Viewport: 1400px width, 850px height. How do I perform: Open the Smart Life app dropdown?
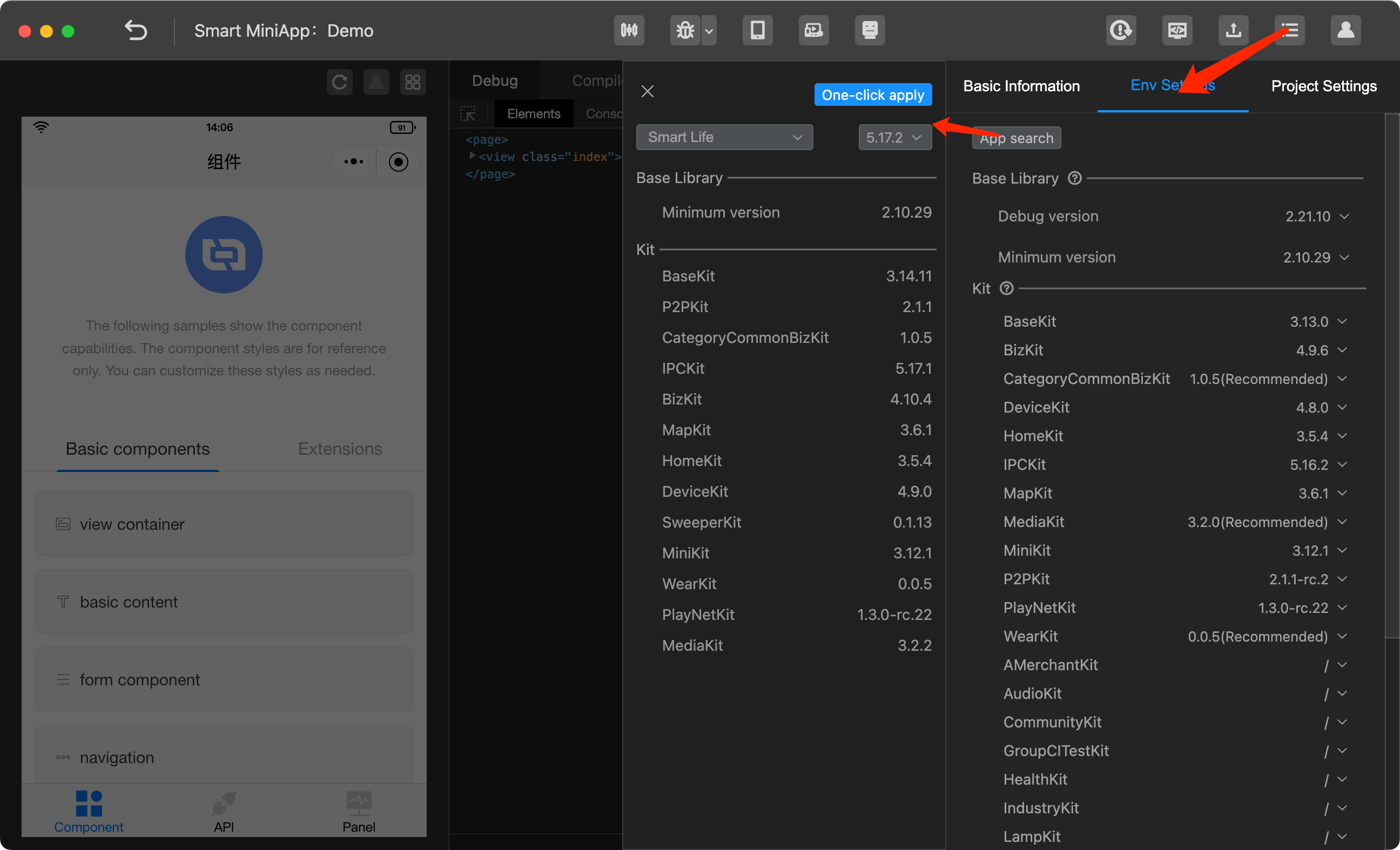tap(724, 137)
